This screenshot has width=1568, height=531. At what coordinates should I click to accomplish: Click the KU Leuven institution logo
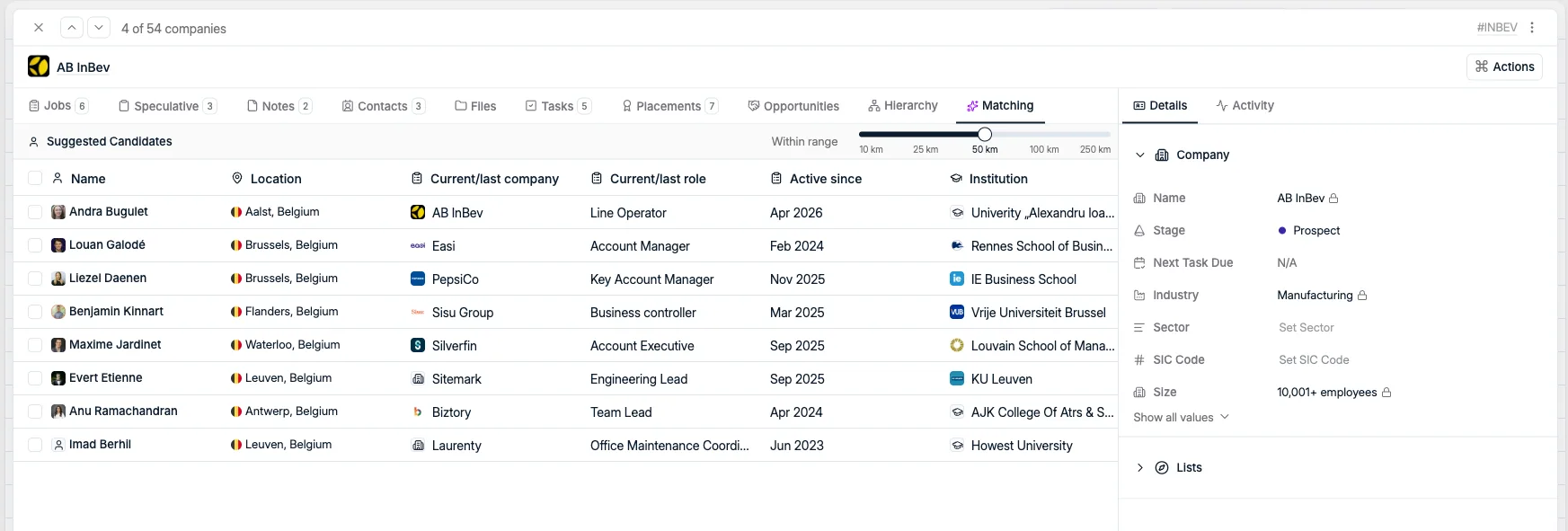point(957,378)
